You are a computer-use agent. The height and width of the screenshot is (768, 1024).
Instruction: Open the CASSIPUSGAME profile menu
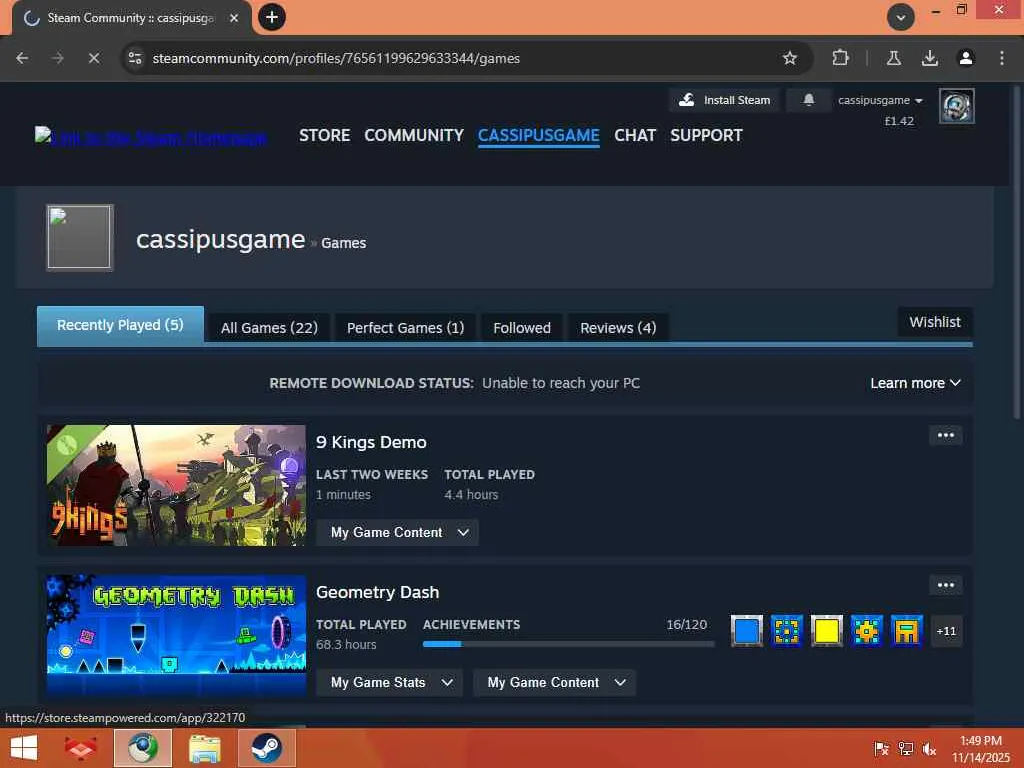coord(539,135)
